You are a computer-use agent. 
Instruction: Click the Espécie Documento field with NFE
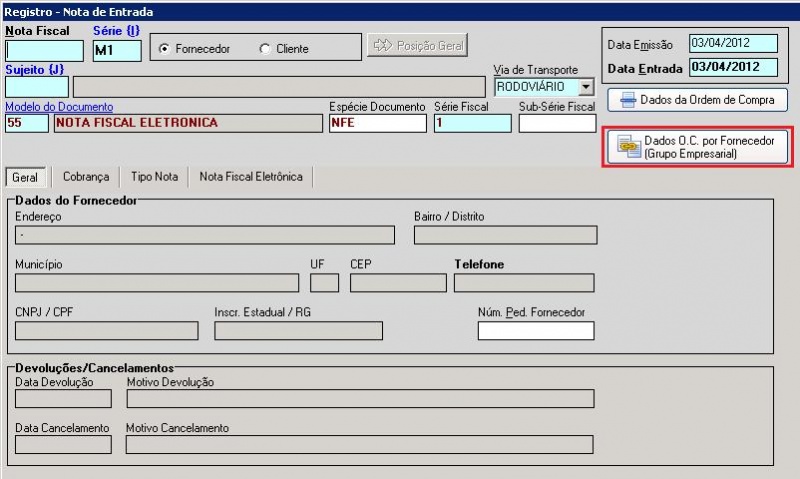coord(378,123)
